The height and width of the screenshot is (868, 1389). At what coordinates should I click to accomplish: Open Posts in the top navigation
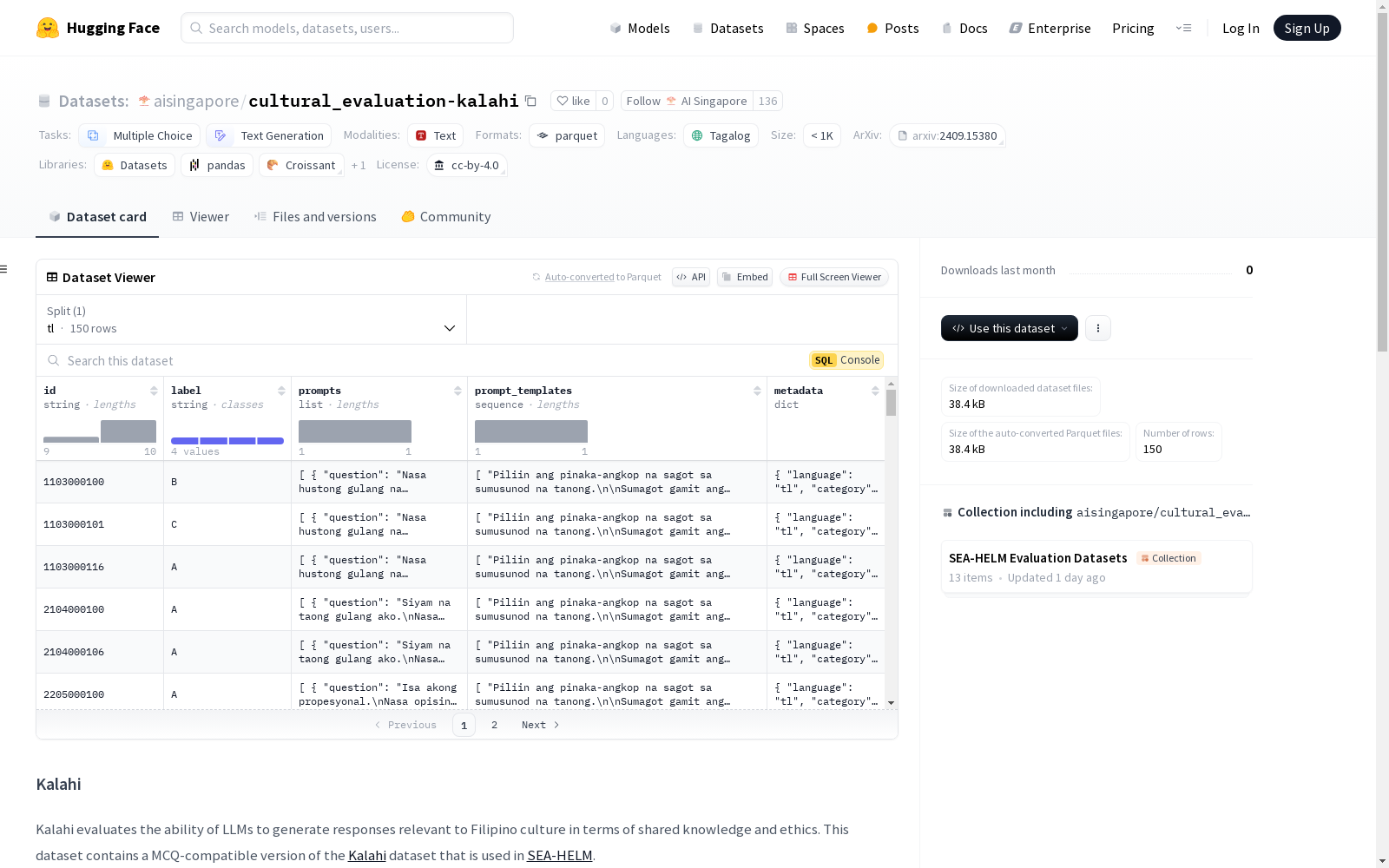[x=893, y=28]
